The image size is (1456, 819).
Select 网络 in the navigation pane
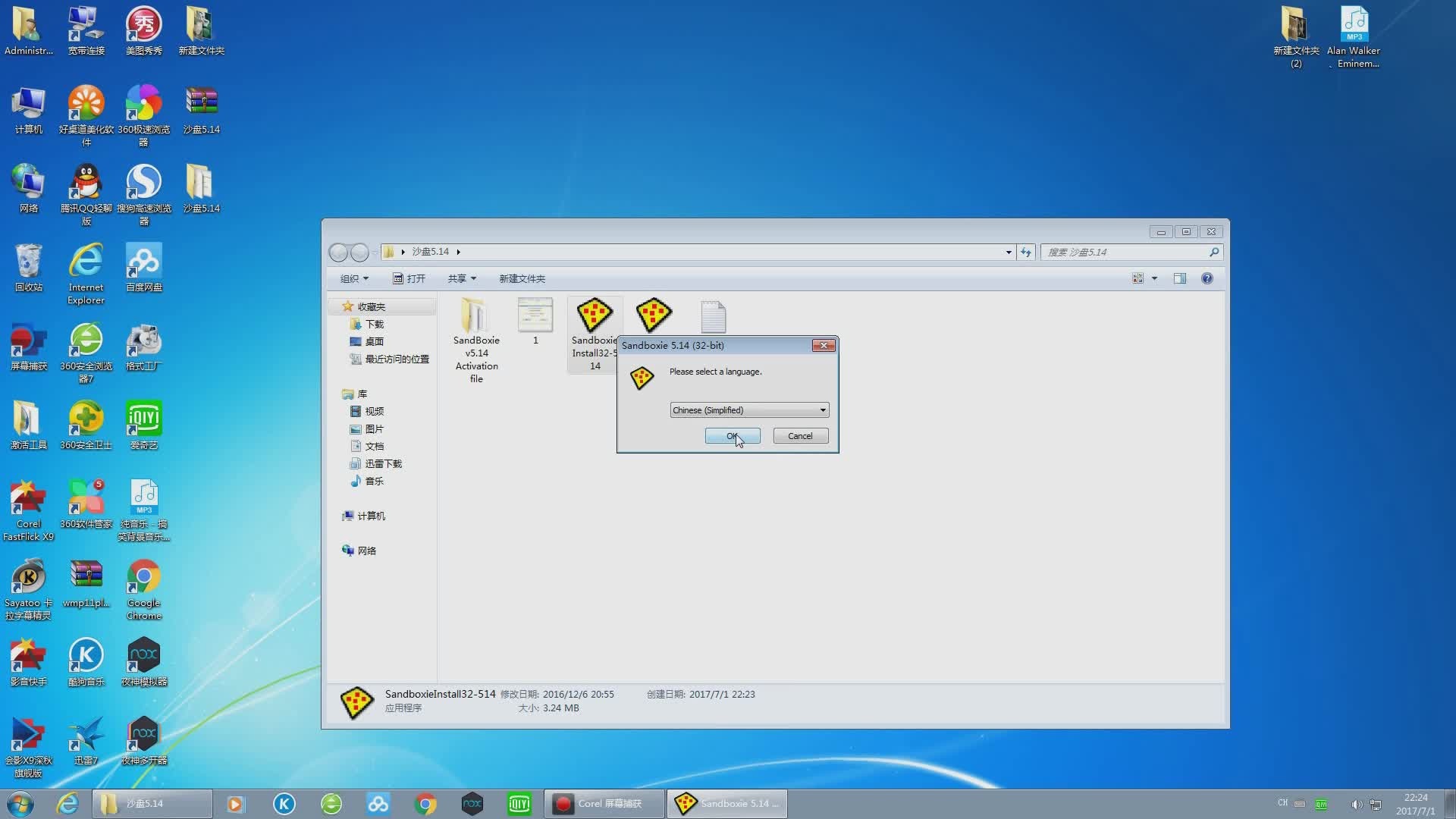(367, 551)
